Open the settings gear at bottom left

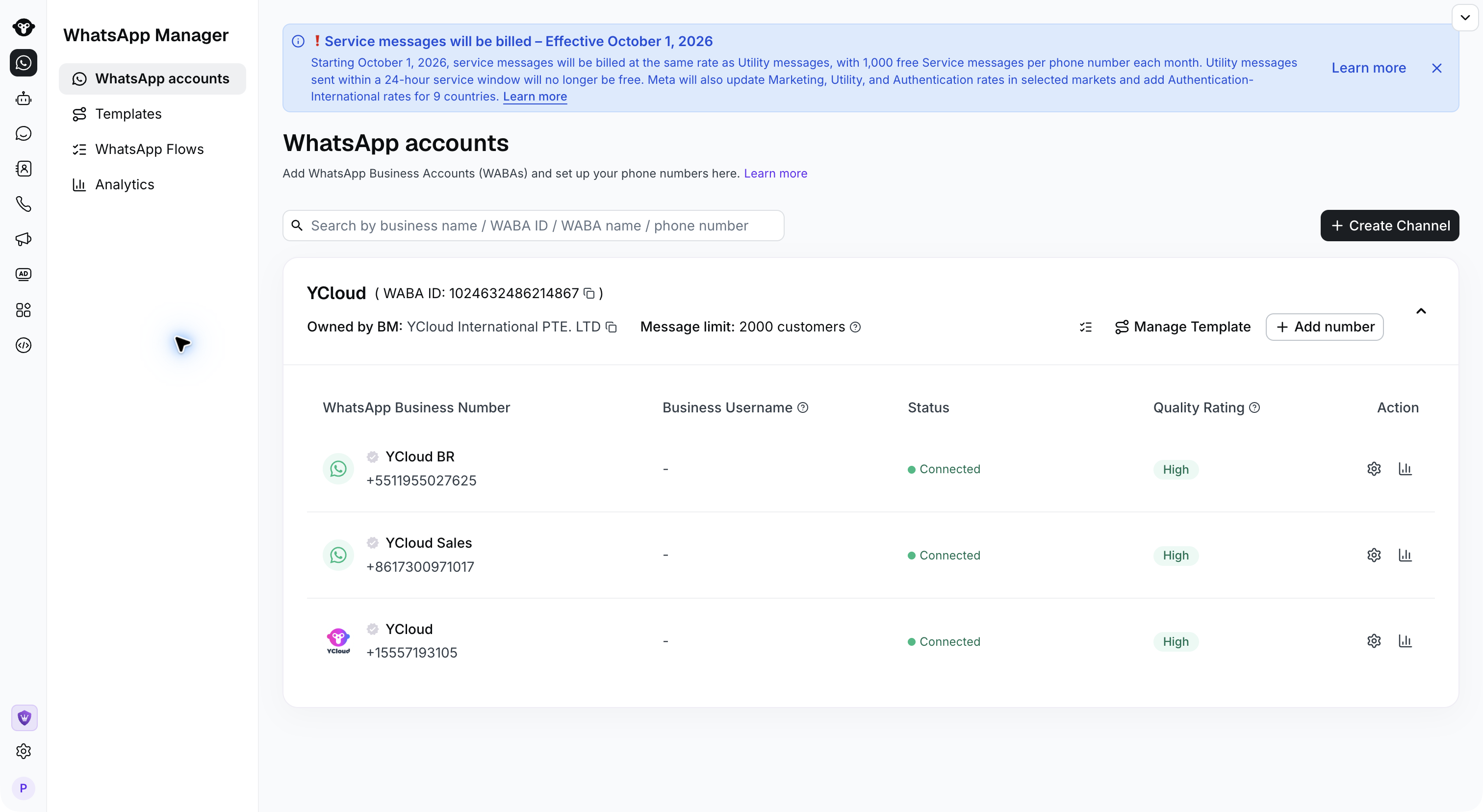[x=24, y=751]
